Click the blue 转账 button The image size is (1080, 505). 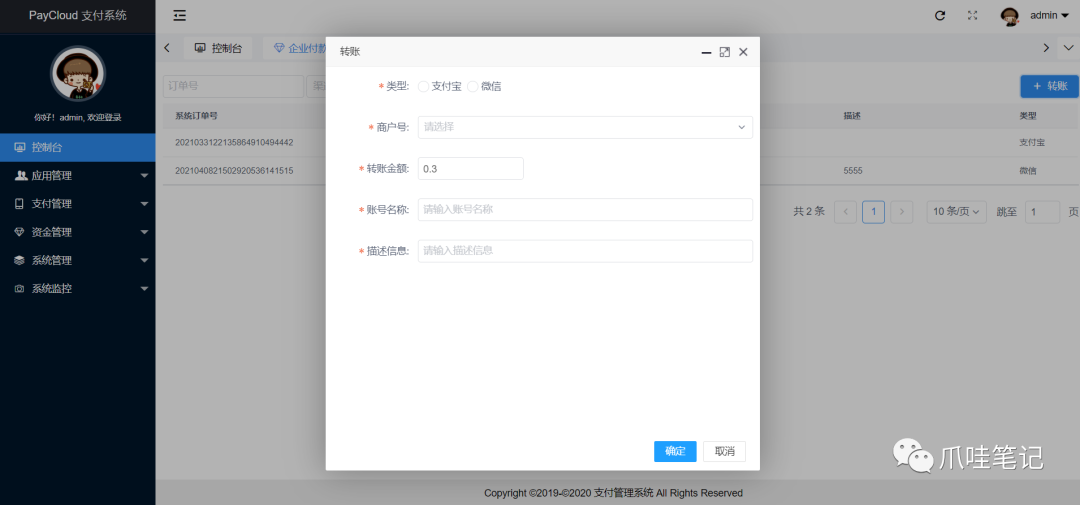click(x=1050, y=86)
